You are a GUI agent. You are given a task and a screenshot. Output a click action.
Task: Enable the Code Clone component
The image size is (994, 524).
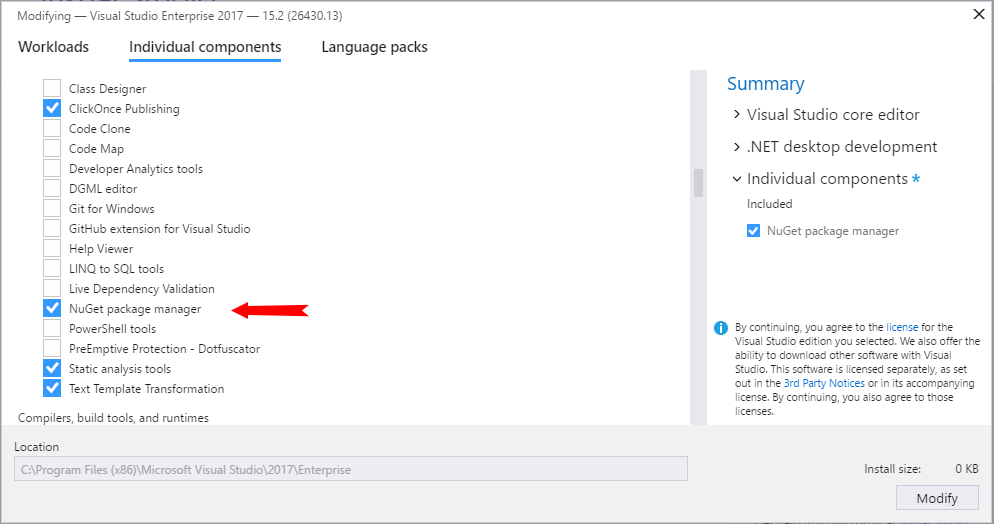pos(52,128)
